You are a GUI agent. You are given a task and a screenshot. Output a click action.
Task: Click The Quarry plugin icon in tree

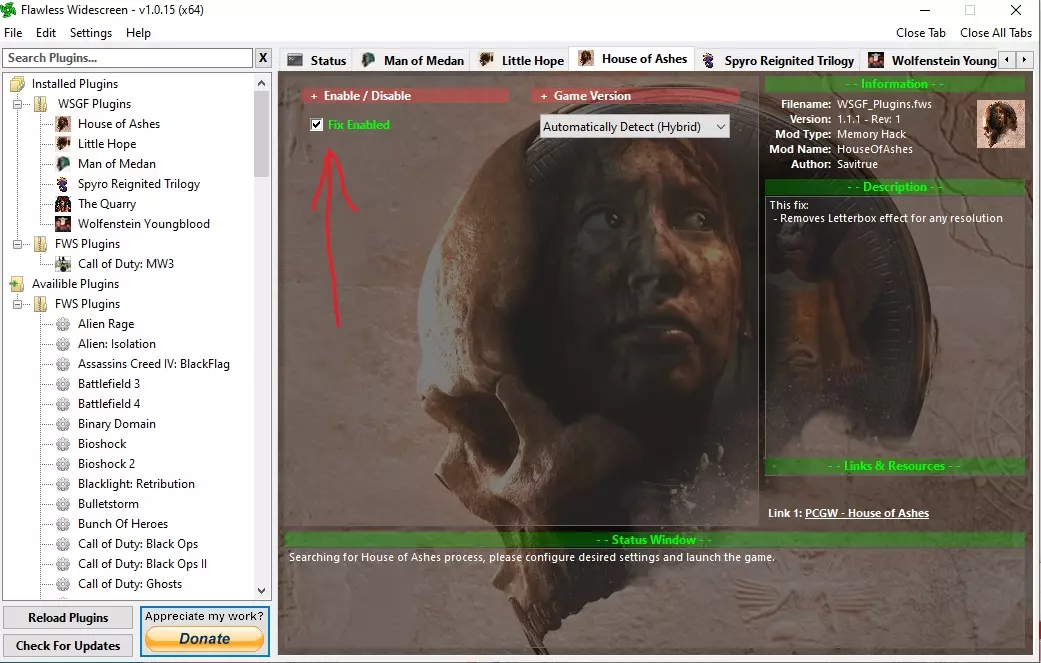click(x=63, y=204)
